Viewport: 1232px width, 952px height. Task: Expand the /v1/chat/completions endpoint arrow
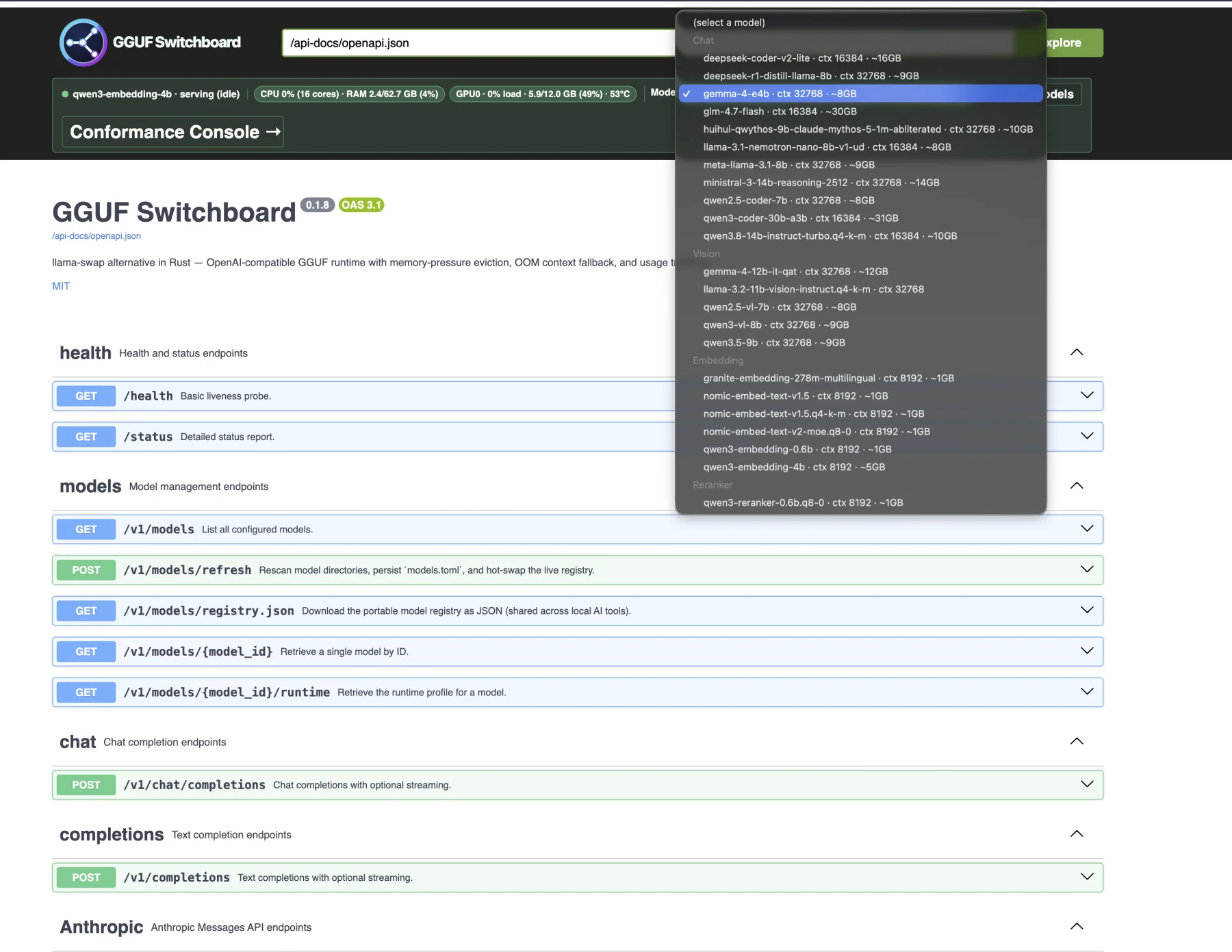coord(1087,784)
